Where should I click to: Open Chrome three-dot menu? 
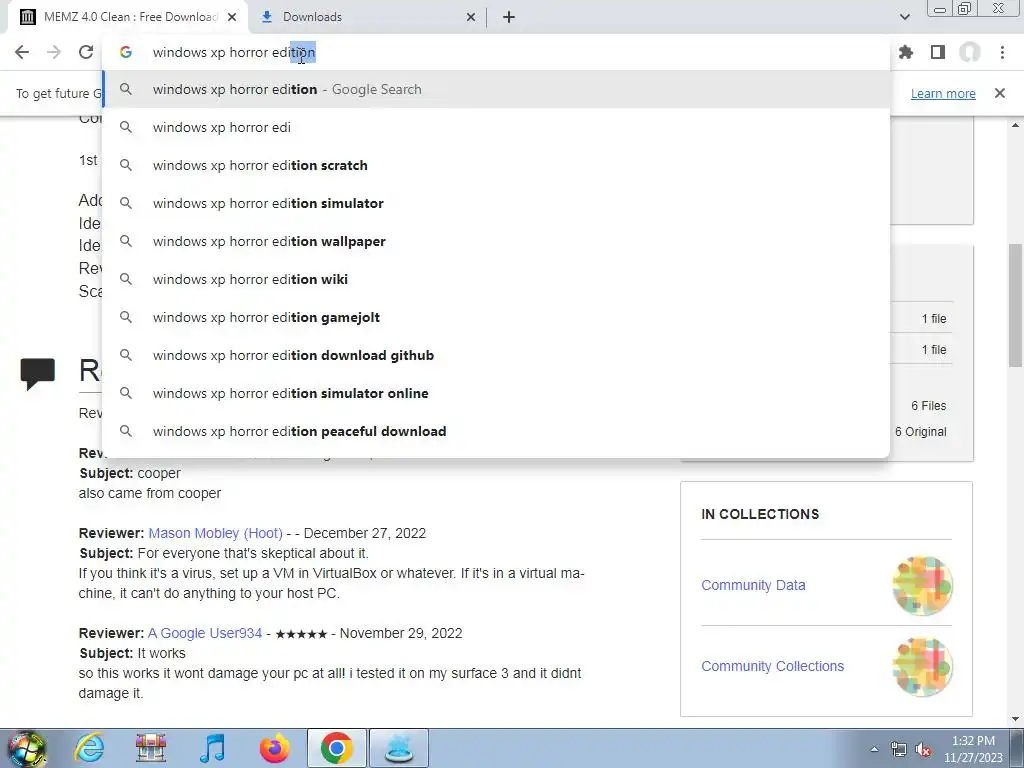coord(1002,52)
